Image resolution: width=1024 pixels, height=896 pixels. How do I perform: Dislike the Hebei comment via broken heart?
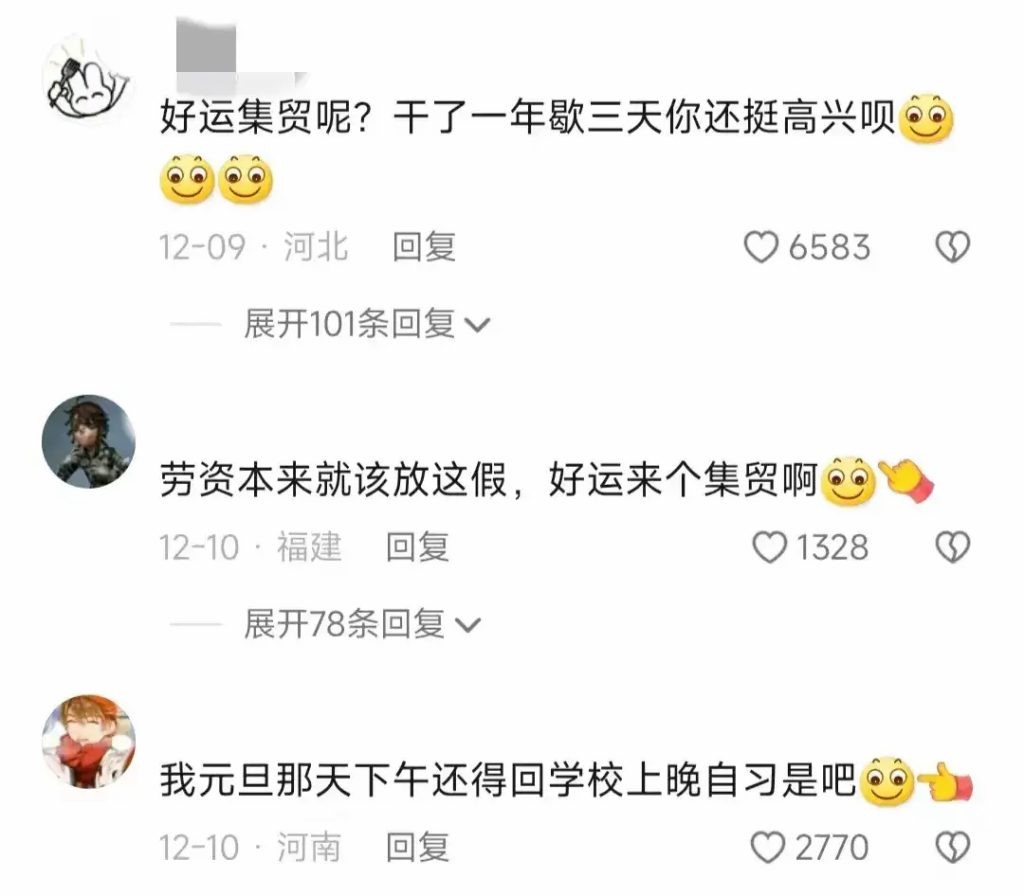pos(953,248)
